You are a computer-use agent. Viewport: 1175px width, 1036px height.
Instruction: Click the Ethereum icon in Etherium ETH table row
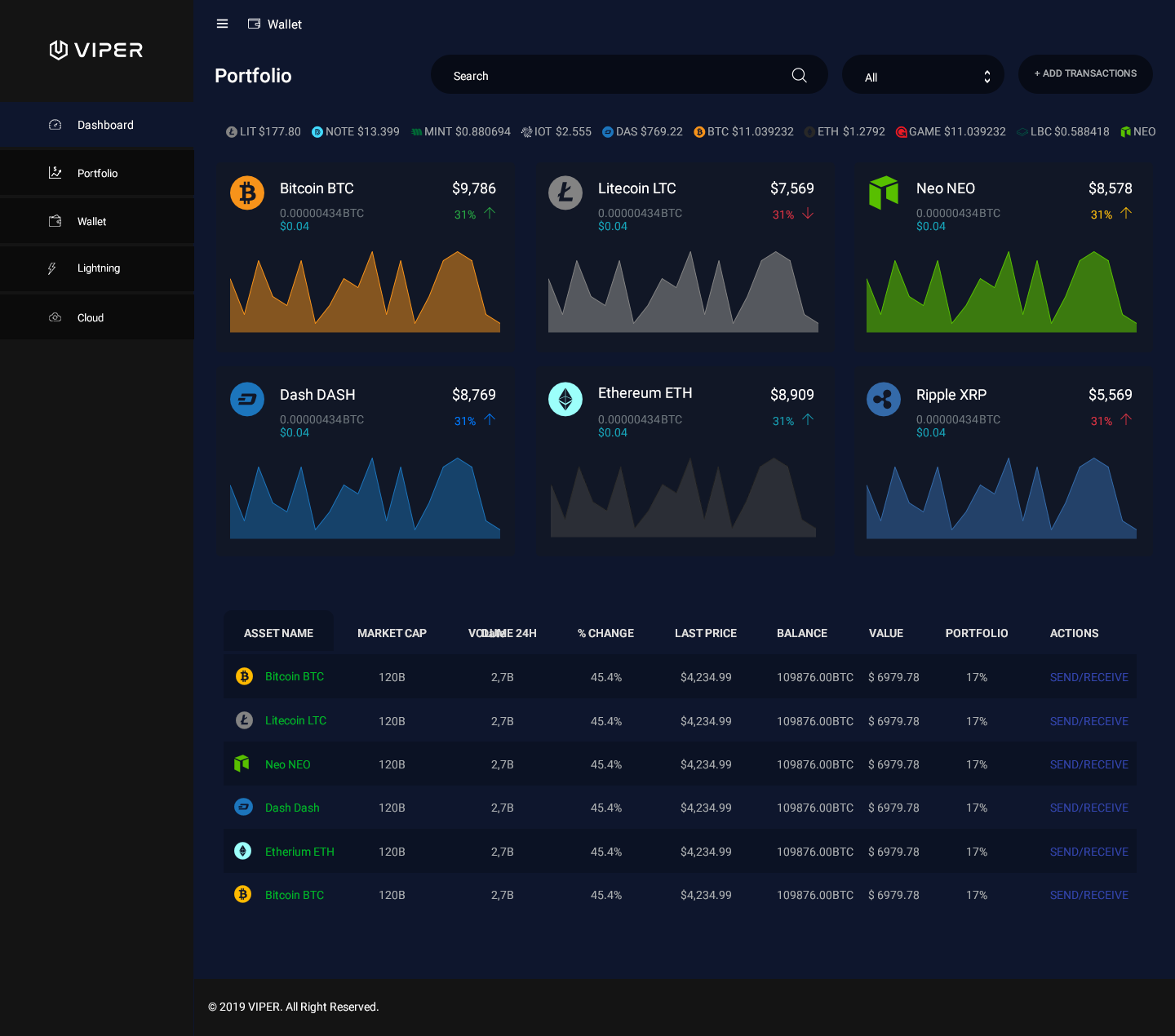coord(243,851)
